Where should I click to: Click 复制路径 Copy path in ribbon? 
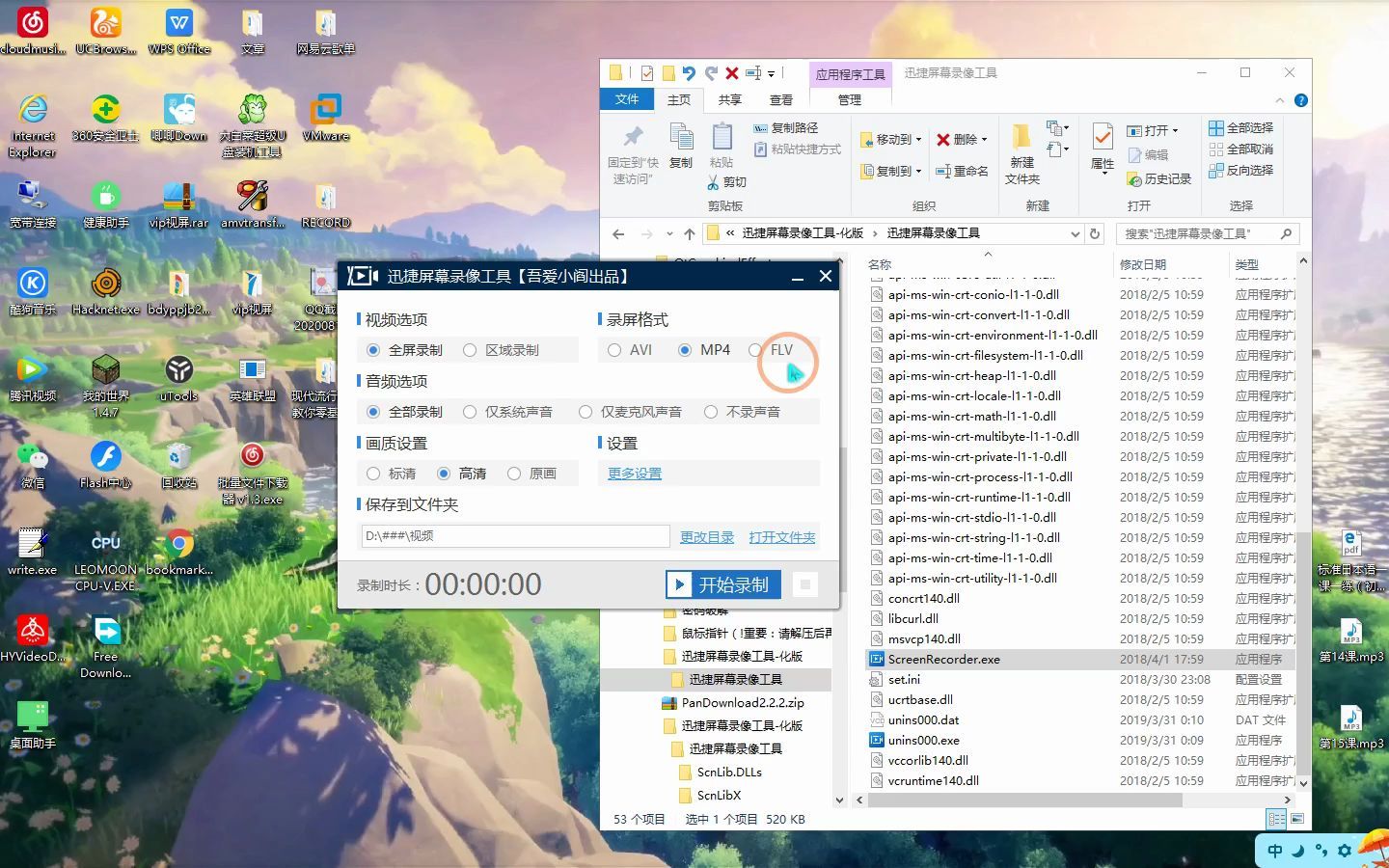click(x=786, y=127)
